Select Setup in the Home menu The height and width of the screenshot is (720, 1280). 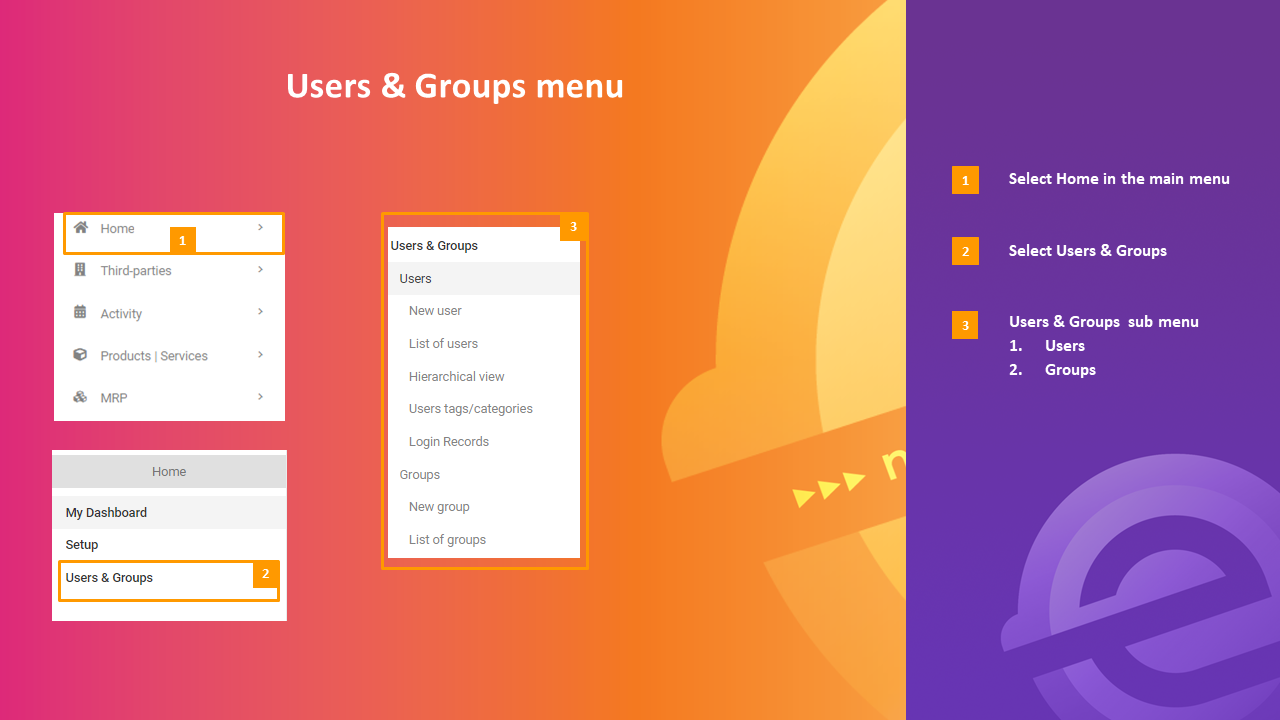coord(81,544)
